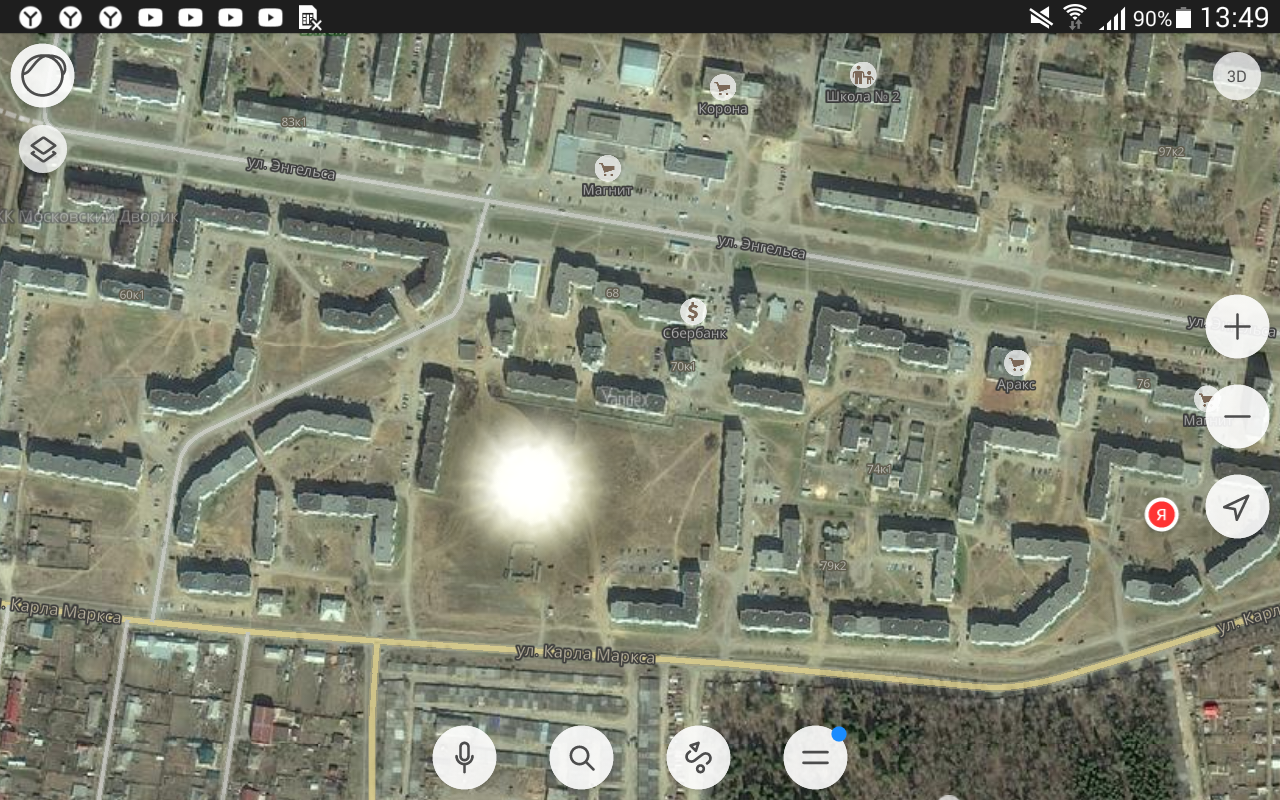Select the Сбербанк bank marker
Image resolution: width=1280 pixels, height=800 pixels.
[694, 311]
